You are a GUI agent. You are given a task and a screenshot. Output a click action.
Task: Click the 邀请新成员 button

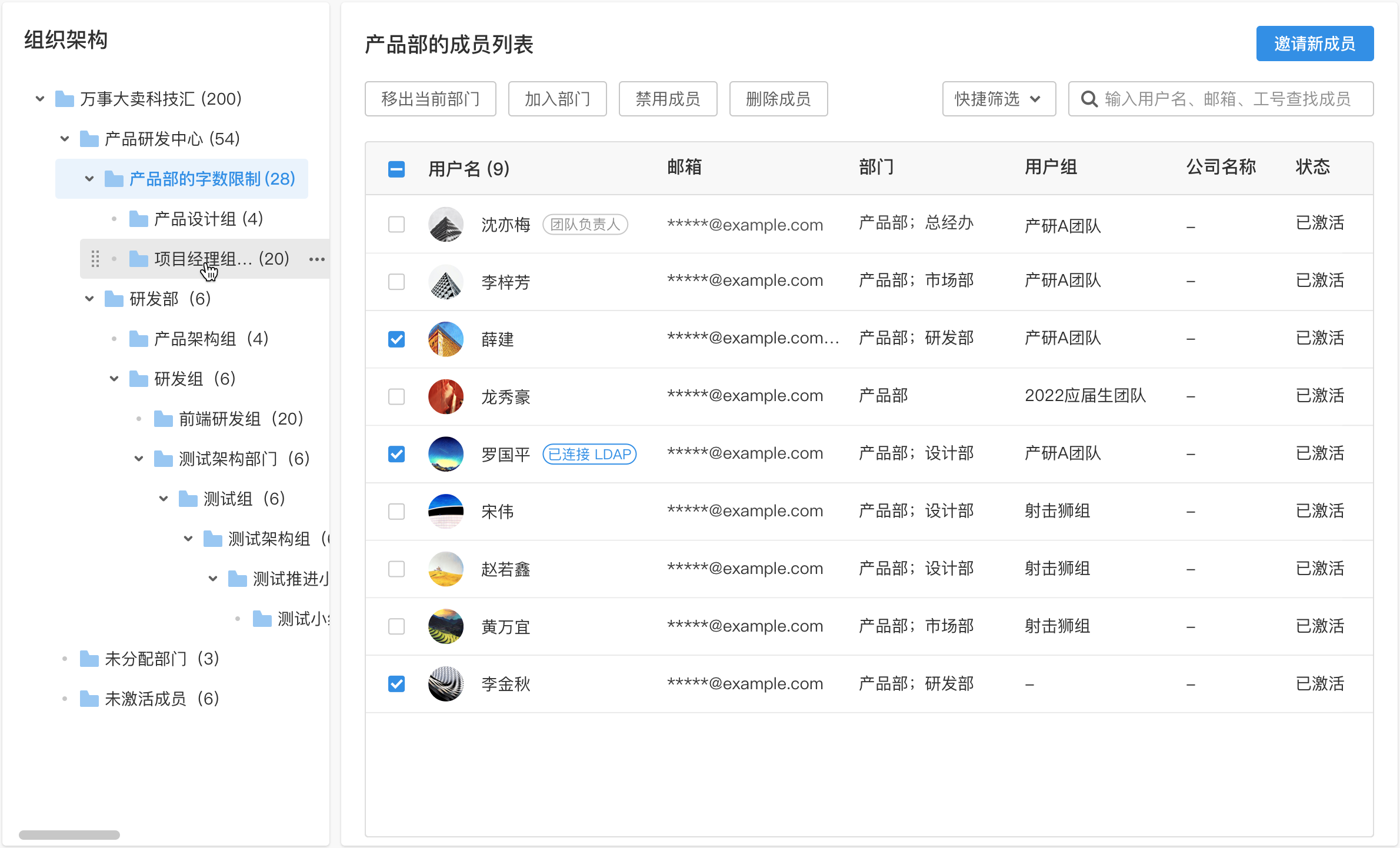pyautogui.click(x=1315, y=43)
